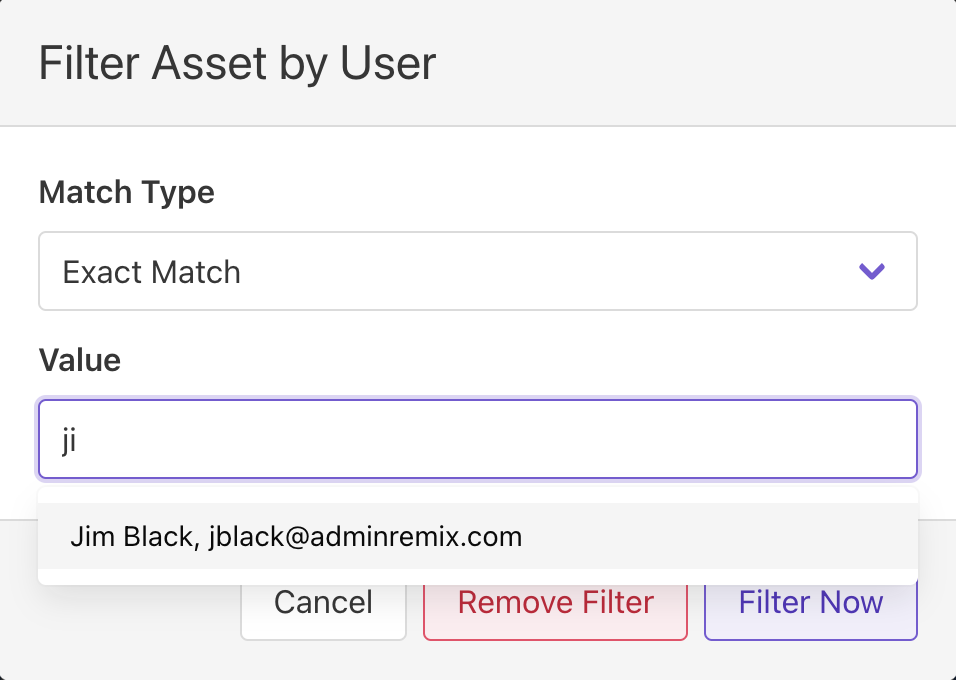Focus the Value input containing "ji"

(477, 440)
